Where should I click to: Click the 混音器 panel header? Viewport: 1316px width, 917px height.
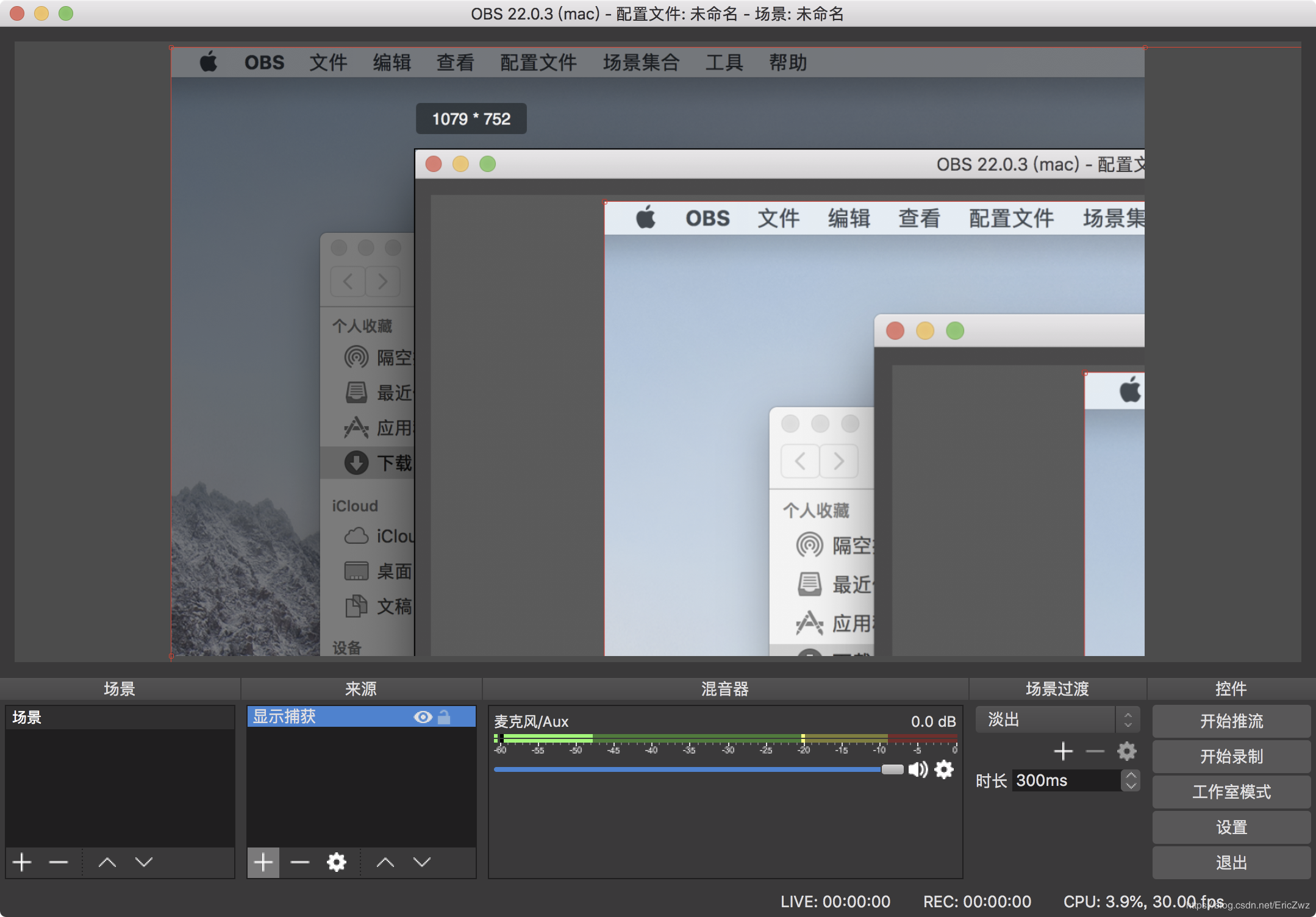click(x=725, y=689)
